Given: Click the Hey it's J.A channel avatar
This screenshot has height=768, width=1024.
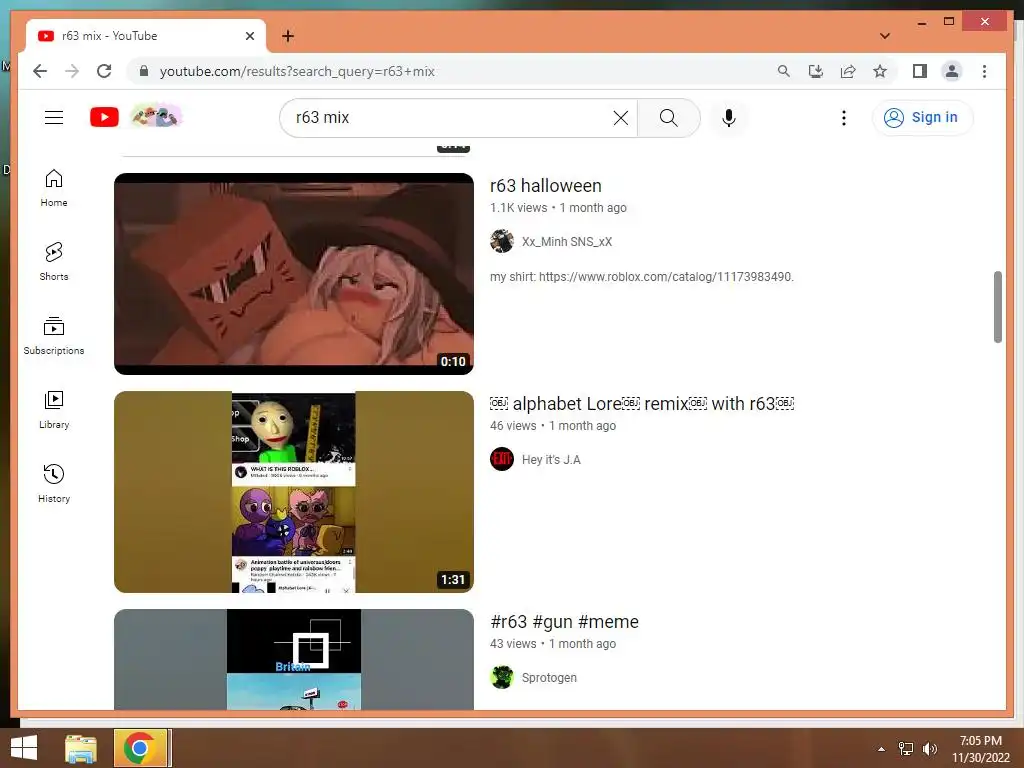Looking at the screenshot, I should click(x=502, y=460).
